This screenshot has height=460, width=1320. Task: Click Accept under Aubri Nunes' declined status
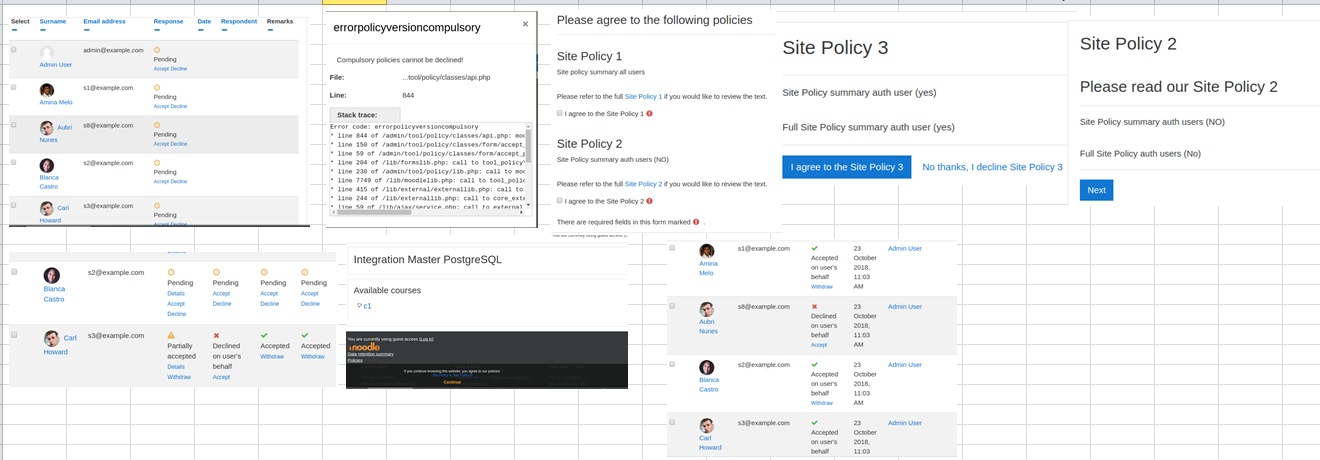(x=819, y=344)
